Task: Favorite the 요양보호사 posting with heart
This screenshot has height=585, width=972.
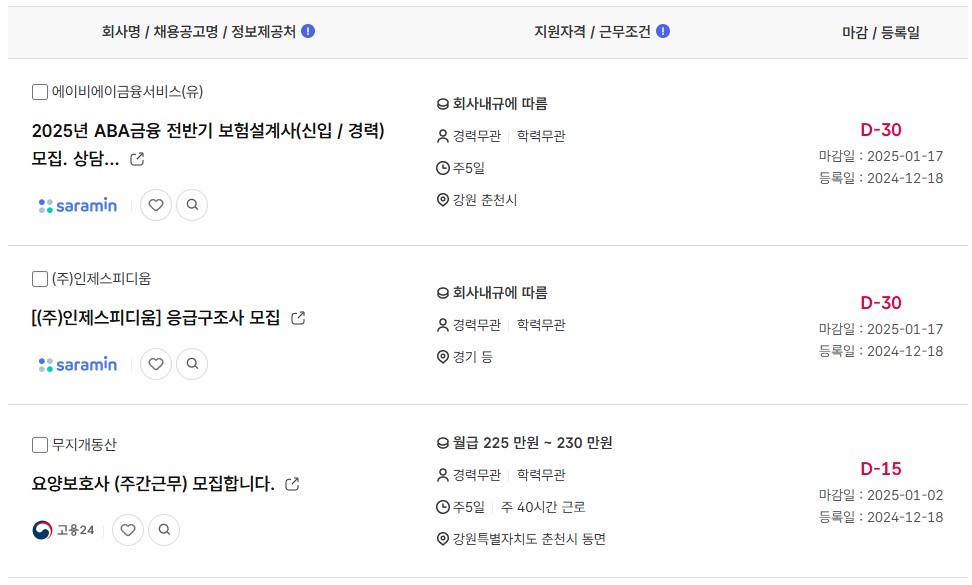Action: pyautogui.click(x=128, y=530)
